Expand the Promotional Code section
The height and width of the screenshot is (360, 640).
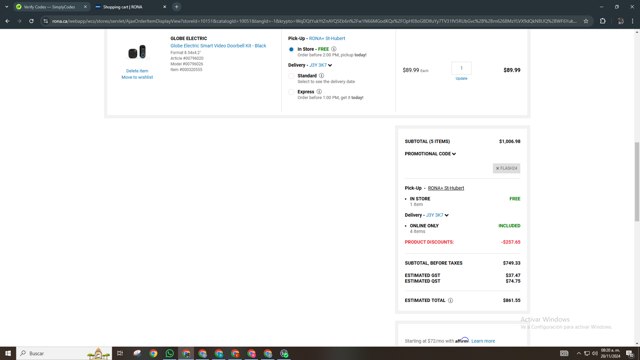(430, 154)
